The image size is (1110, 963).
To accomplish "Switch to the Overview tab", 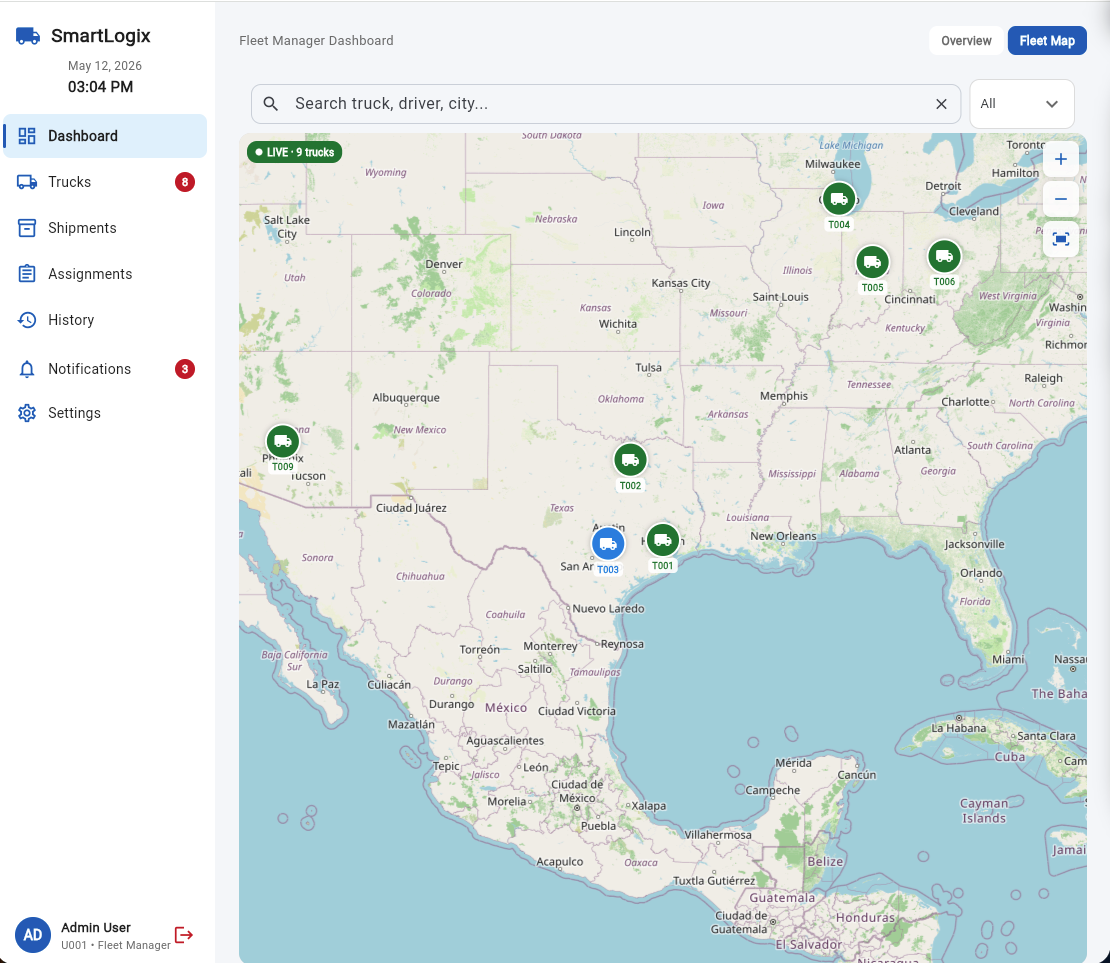I will click(966, 41).
